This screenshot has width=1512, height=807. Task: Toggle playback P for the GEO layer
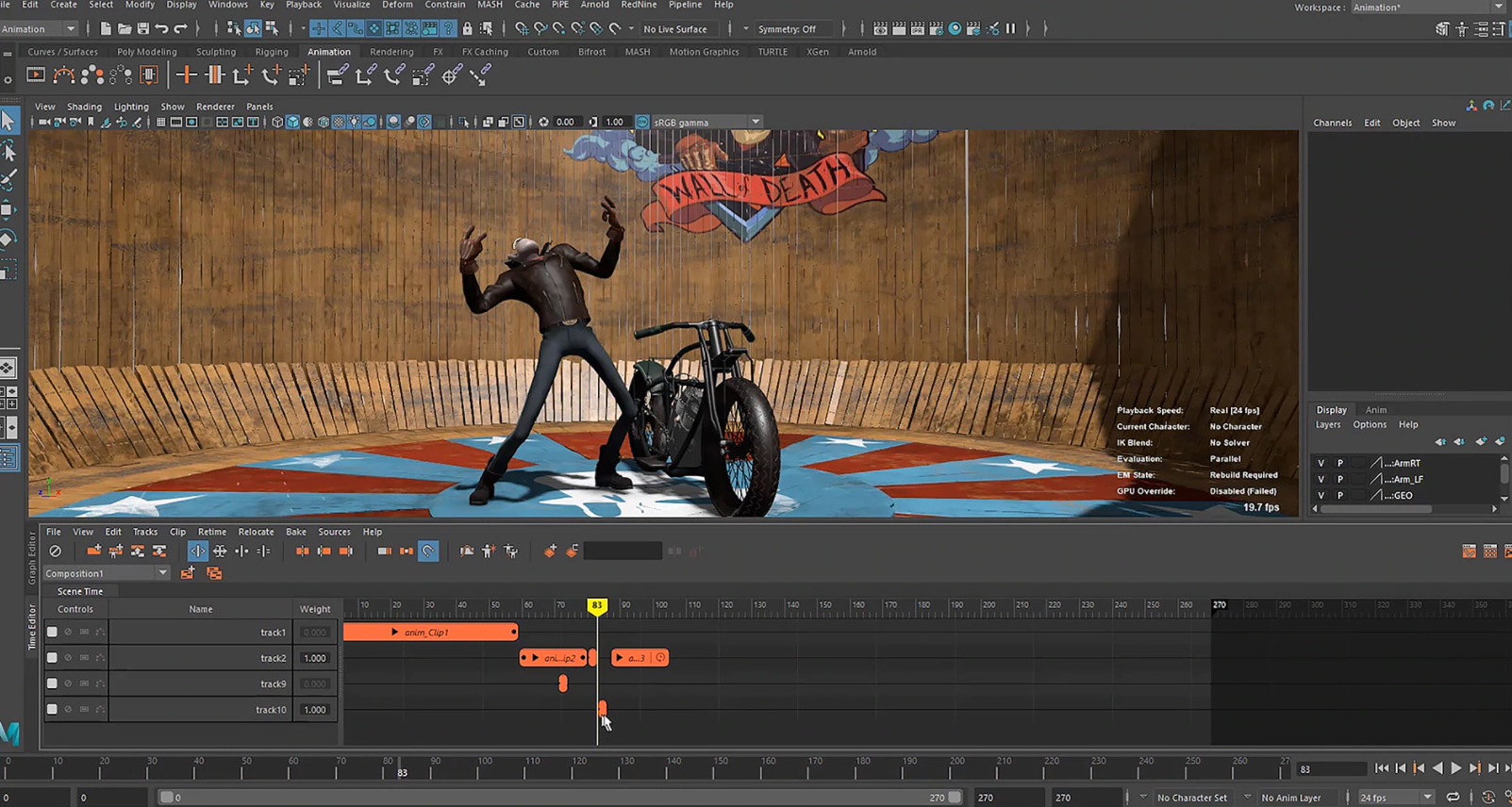click(1339, 495)
